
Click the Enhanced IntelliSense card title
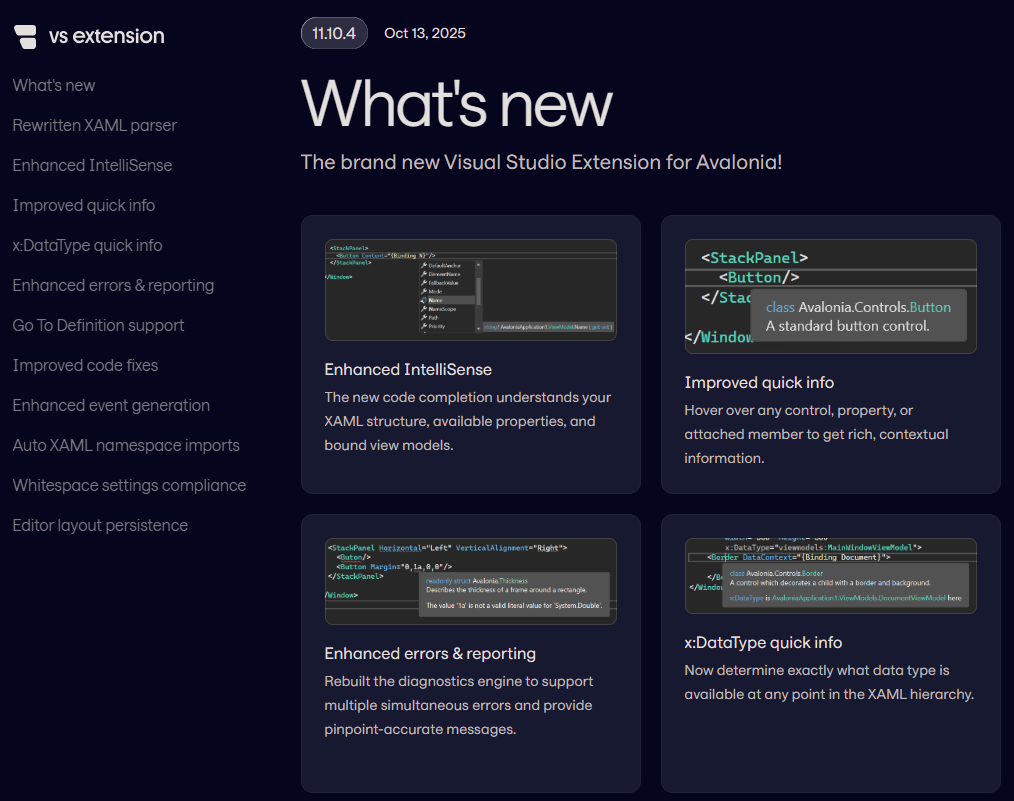click(408, 370)
